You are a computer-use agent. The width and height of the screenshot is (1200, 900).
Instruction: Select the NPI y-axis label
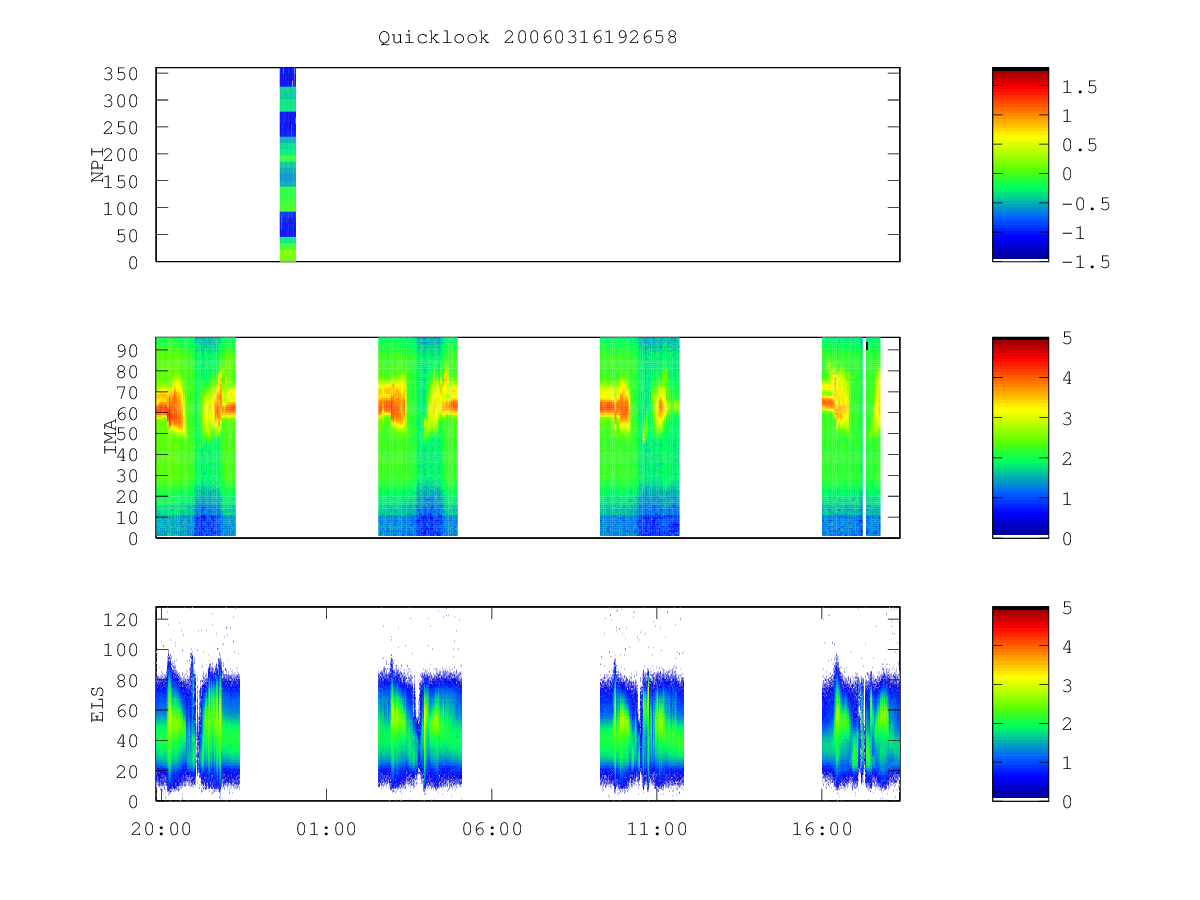coord(98,165)
